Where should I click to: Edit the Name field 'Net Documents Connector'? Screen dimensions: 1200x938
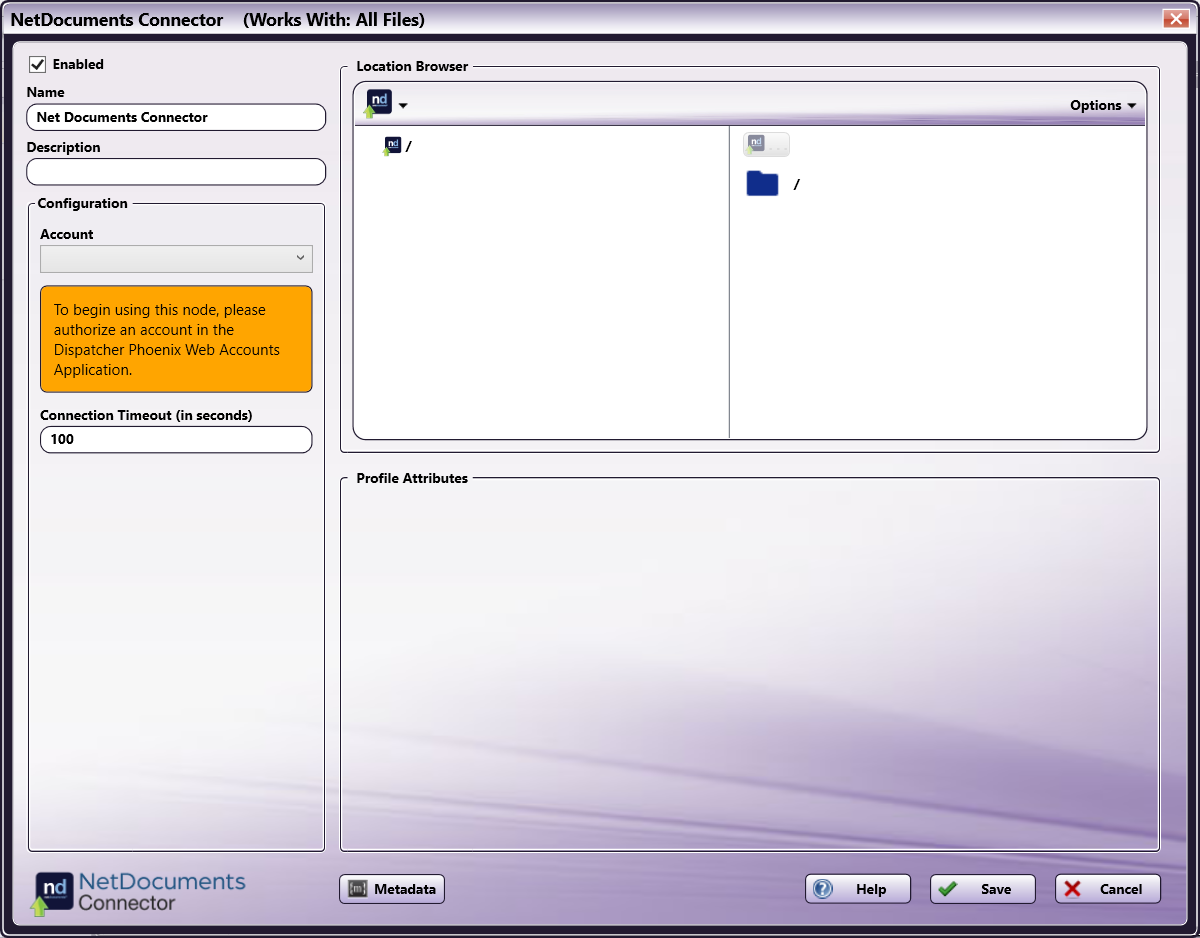click(176, 117)
